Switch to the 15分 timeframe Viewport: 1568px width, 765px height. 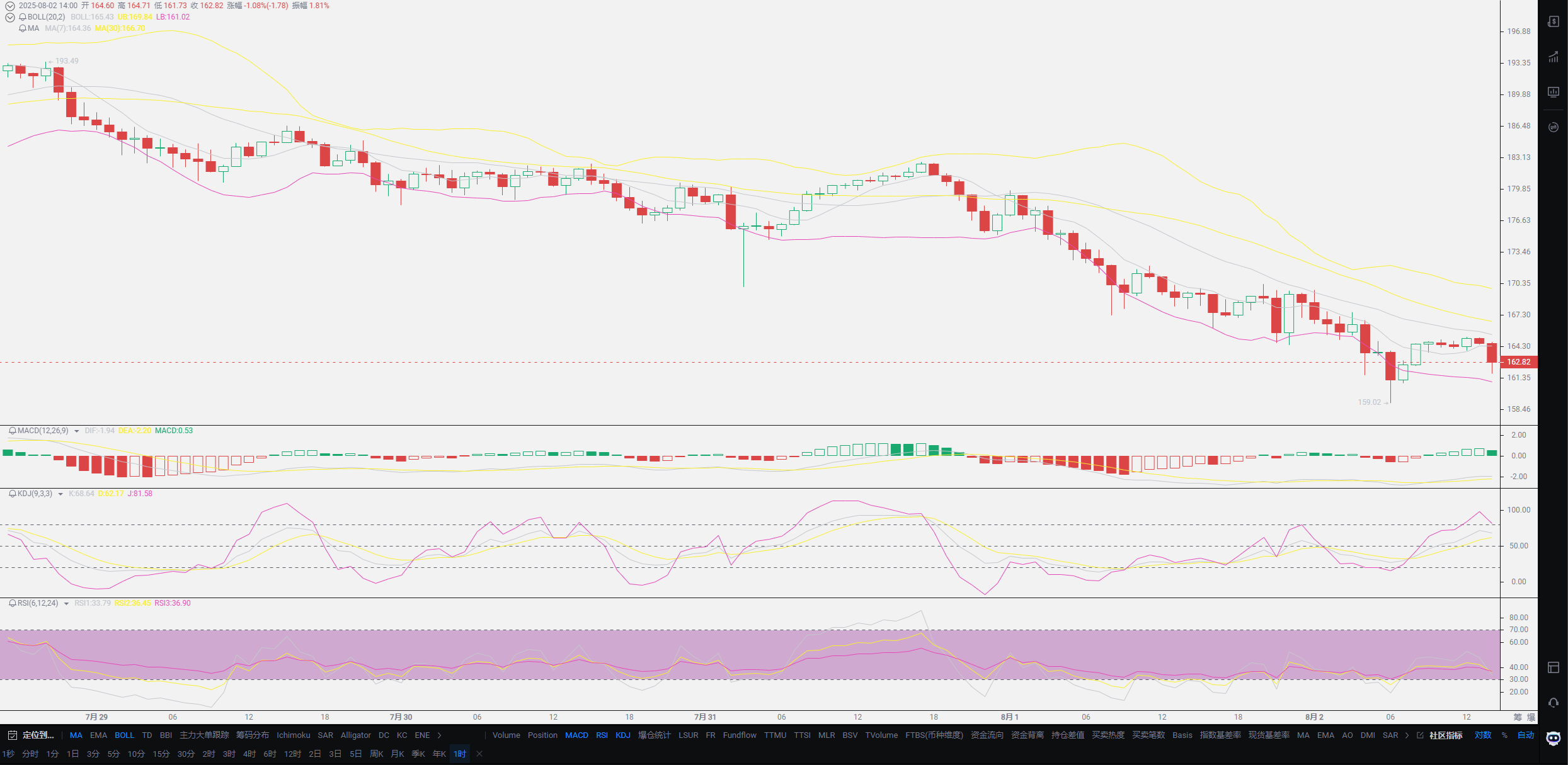[161, 754]
